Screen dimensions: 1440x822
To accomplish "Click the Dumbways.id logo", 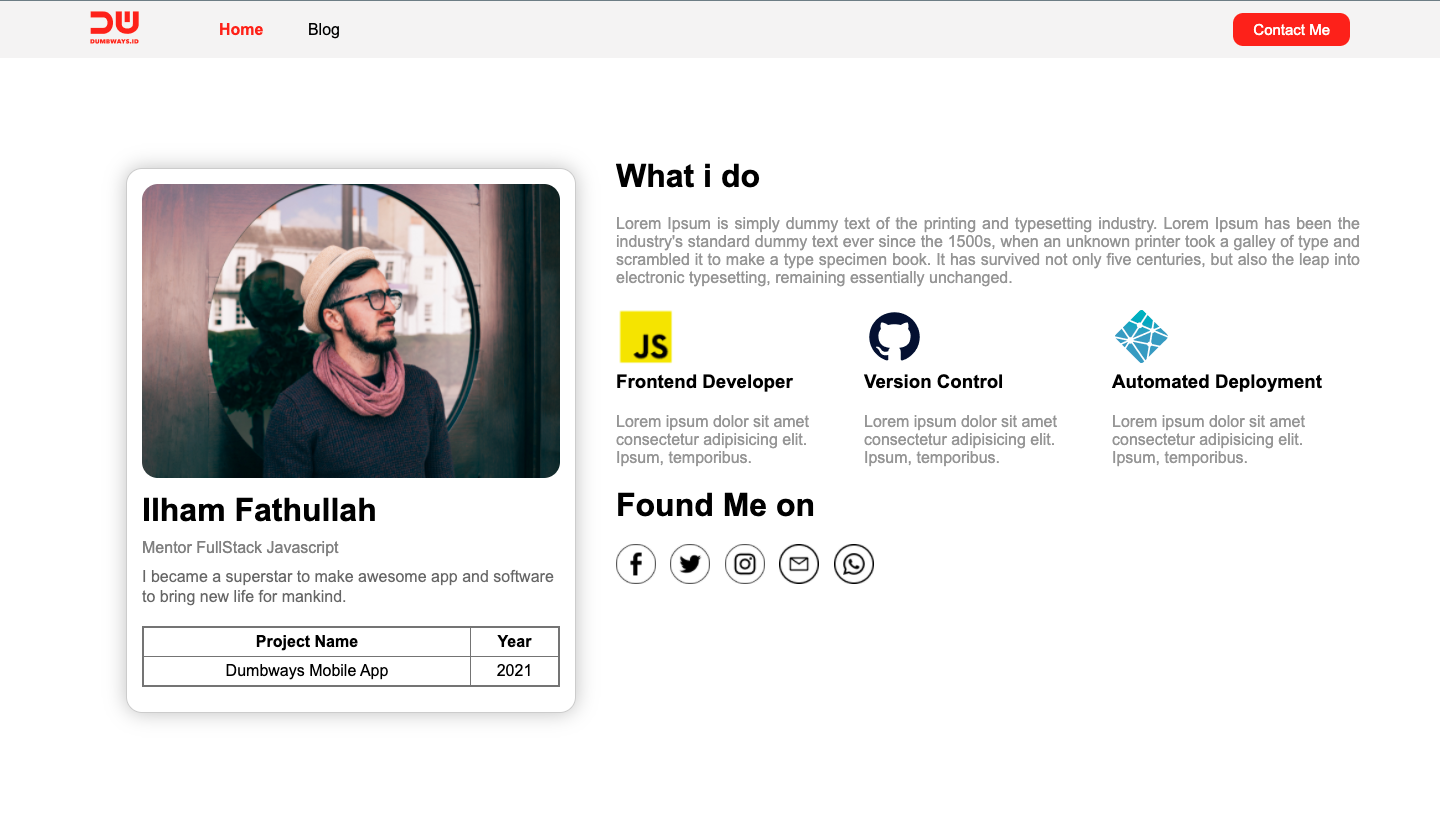I will click(x=114, y=28).
